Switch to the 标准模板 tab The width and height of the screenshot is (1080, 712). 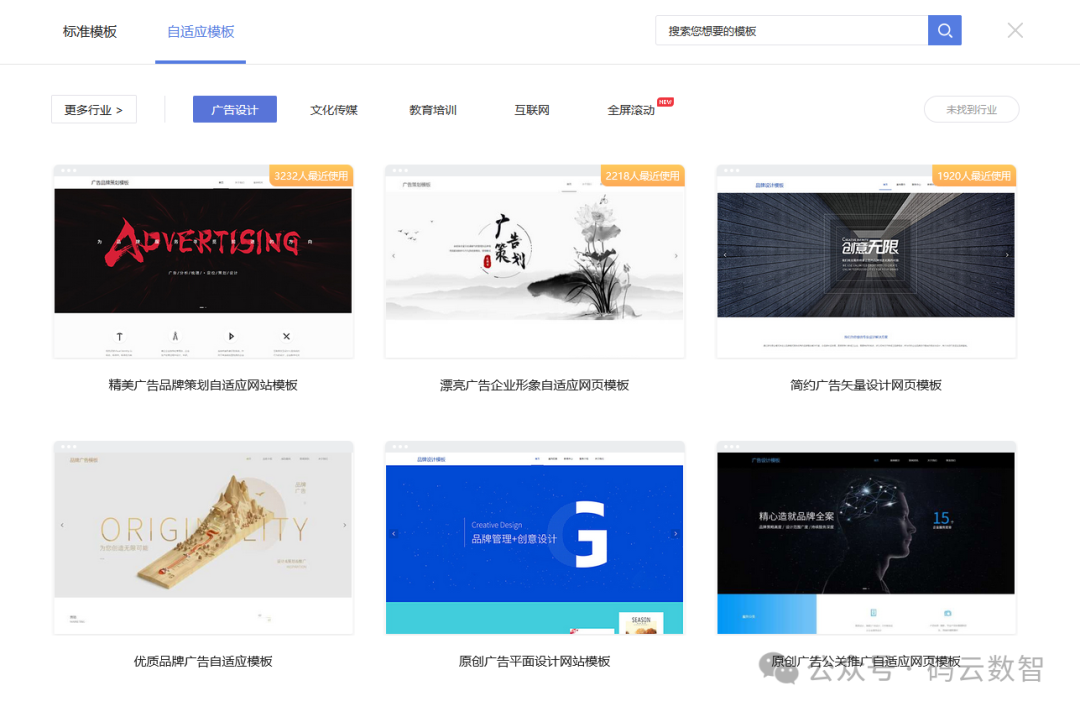[90, 32]
